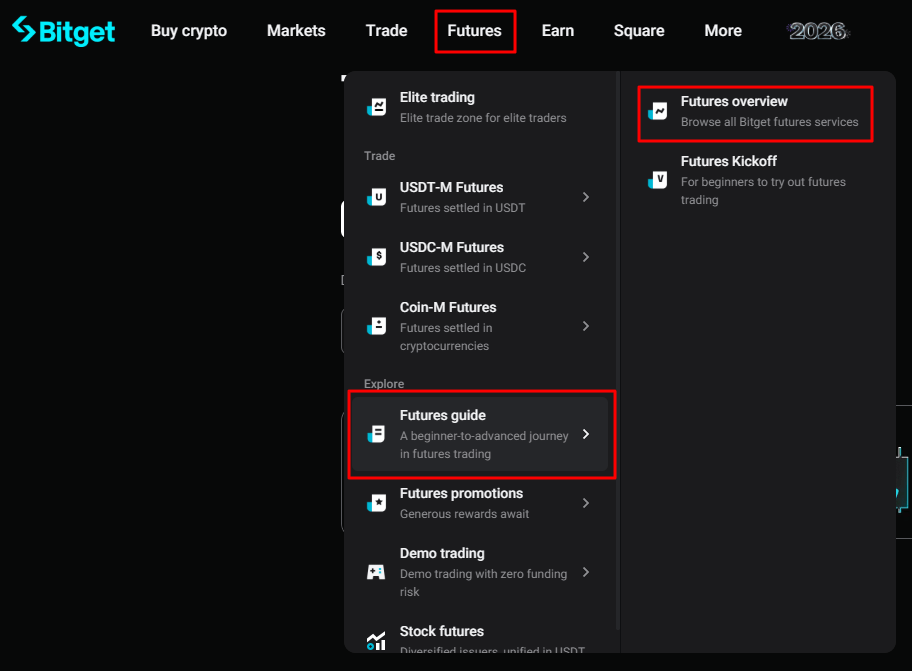Open Futures promotions title
Viewport: 912px width, 671px height.
[461, 493]
